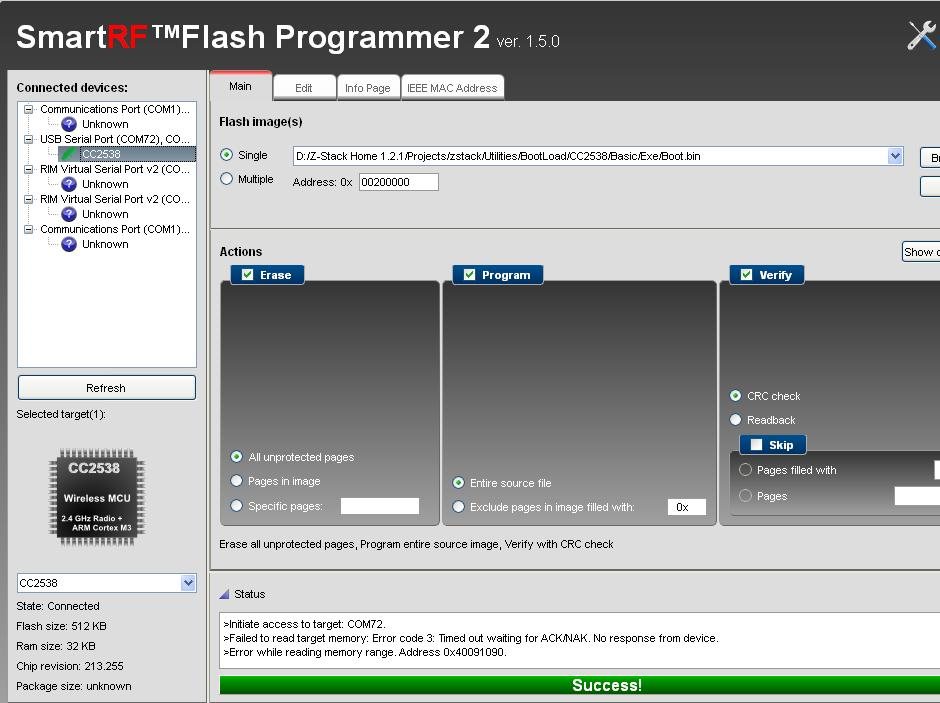
Task: Toggle the Program checkbox
Action: (x=469, y=274)
